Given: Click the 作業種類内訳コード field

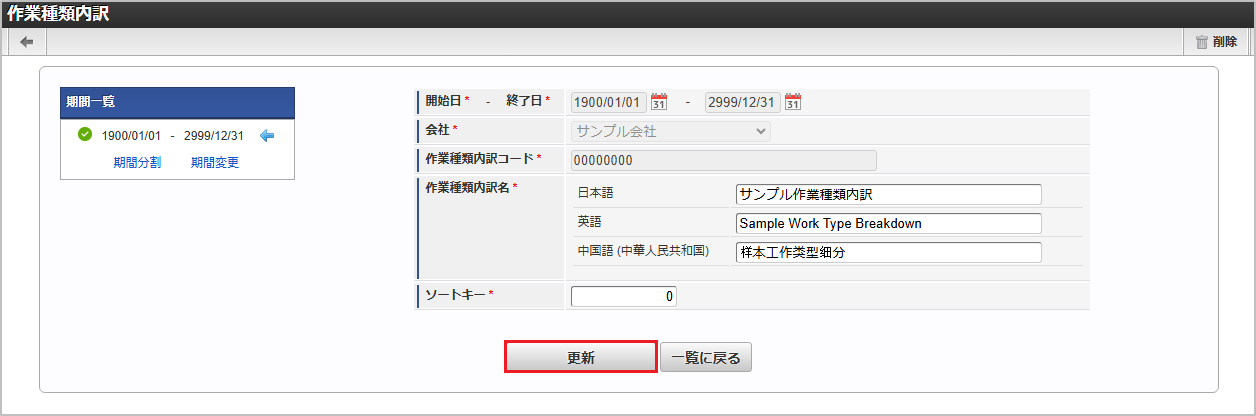Looking at the screenshot, I should pyautogui.click(x=724, y=160).
